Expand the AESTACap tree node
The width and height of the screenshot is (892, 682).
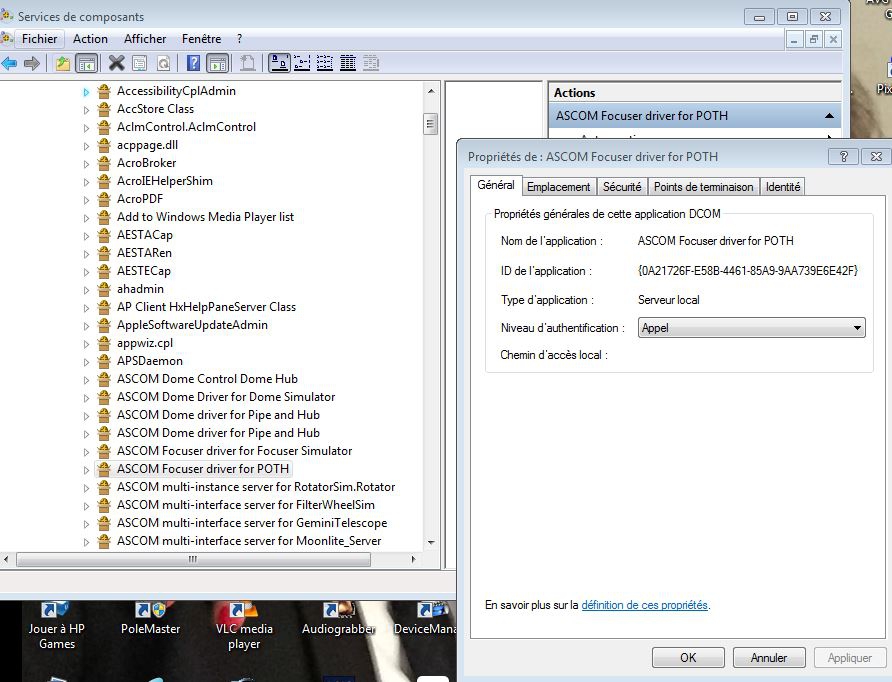tap(86, 236)
